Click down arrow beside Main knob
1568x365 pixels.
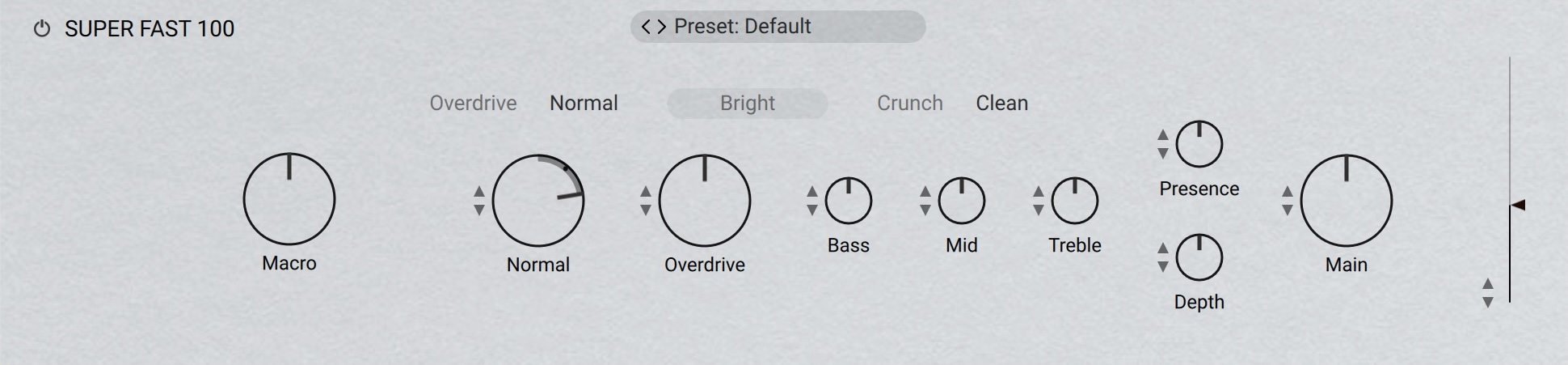pyautogui.click(x=1288, y=210)
